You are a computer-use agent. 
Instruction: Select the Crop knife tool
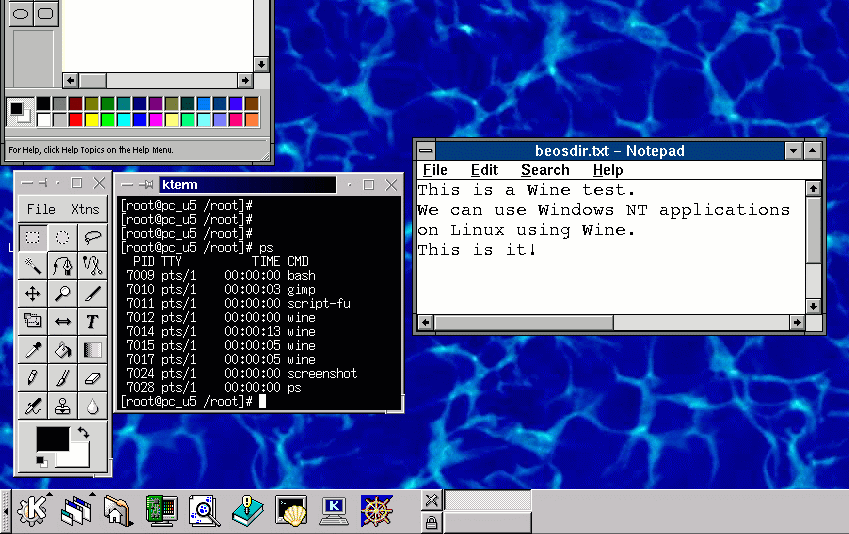[x=93, y=294]
